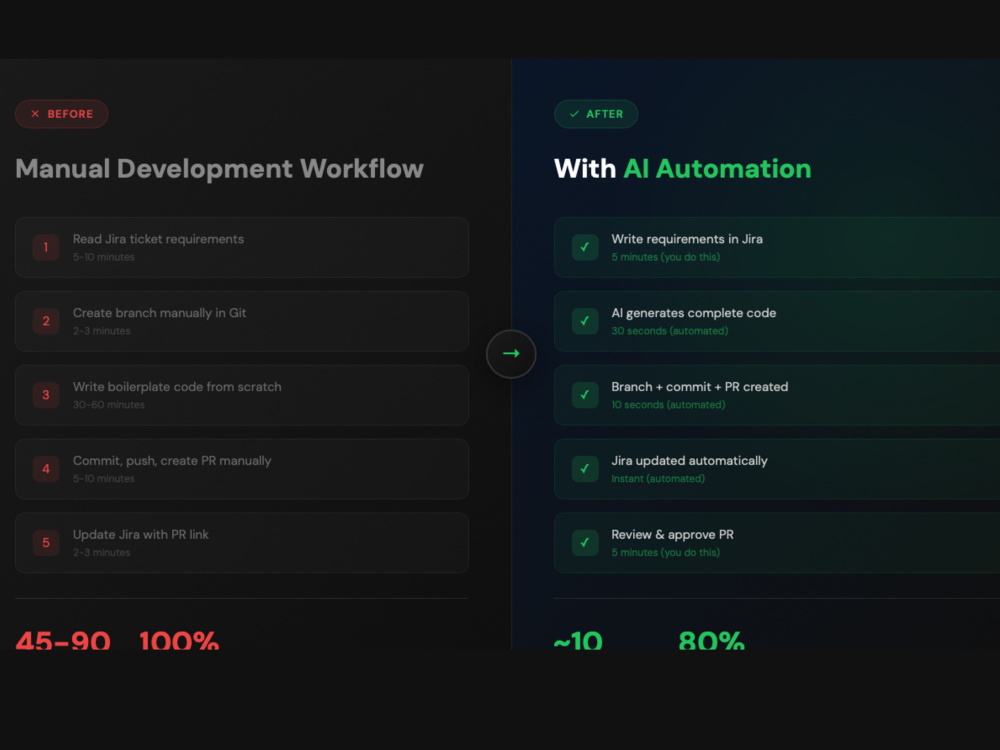Click the checkmark beside Review & approve PR
The height and width of the screenshot is (750, 1000).
pyautogui.click(x=585, y=543)
